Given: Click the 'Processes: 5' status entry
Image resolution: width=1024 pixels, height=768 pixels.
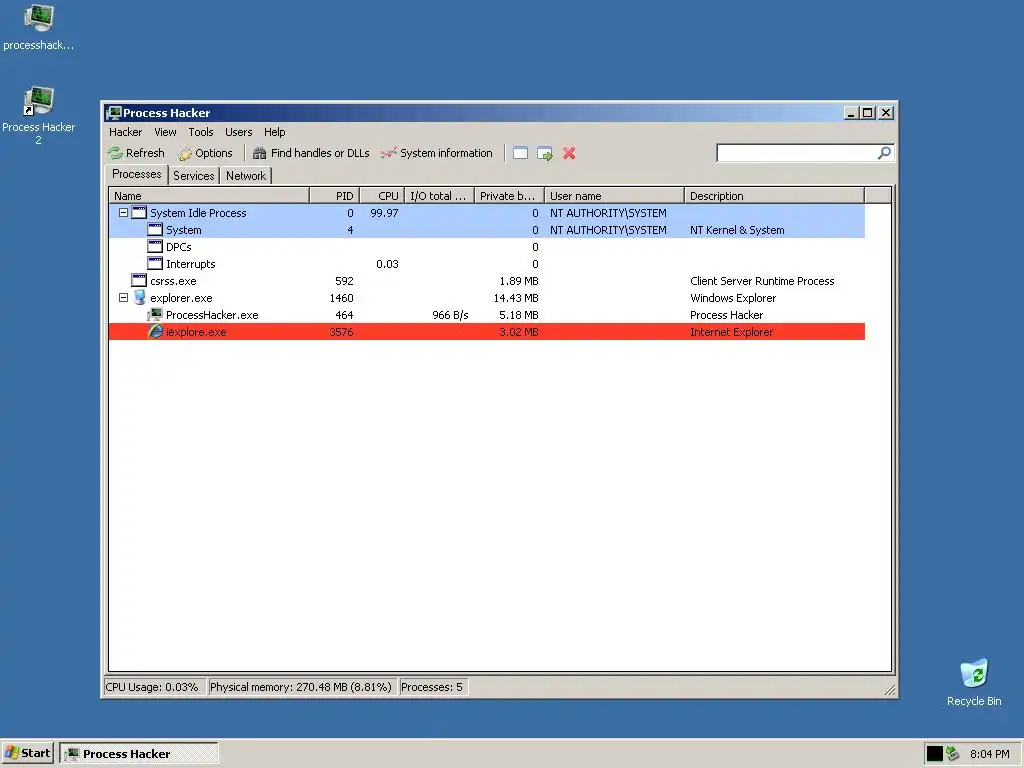Looking at the screenshot, I should click(432, 687).
